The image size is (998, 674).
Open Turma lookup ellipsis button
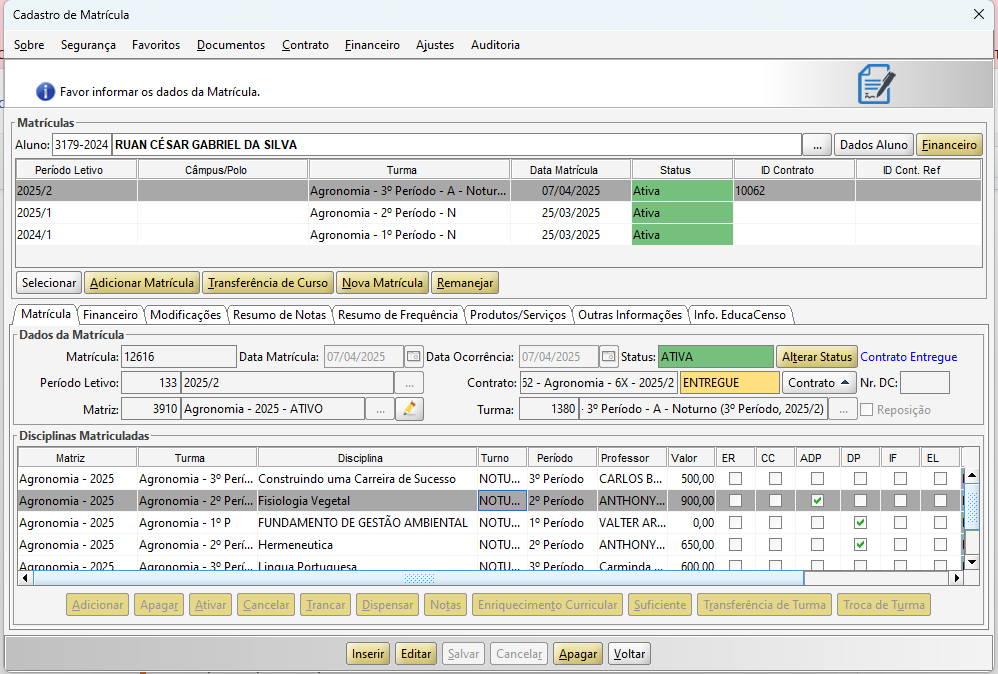coord(843,409)
